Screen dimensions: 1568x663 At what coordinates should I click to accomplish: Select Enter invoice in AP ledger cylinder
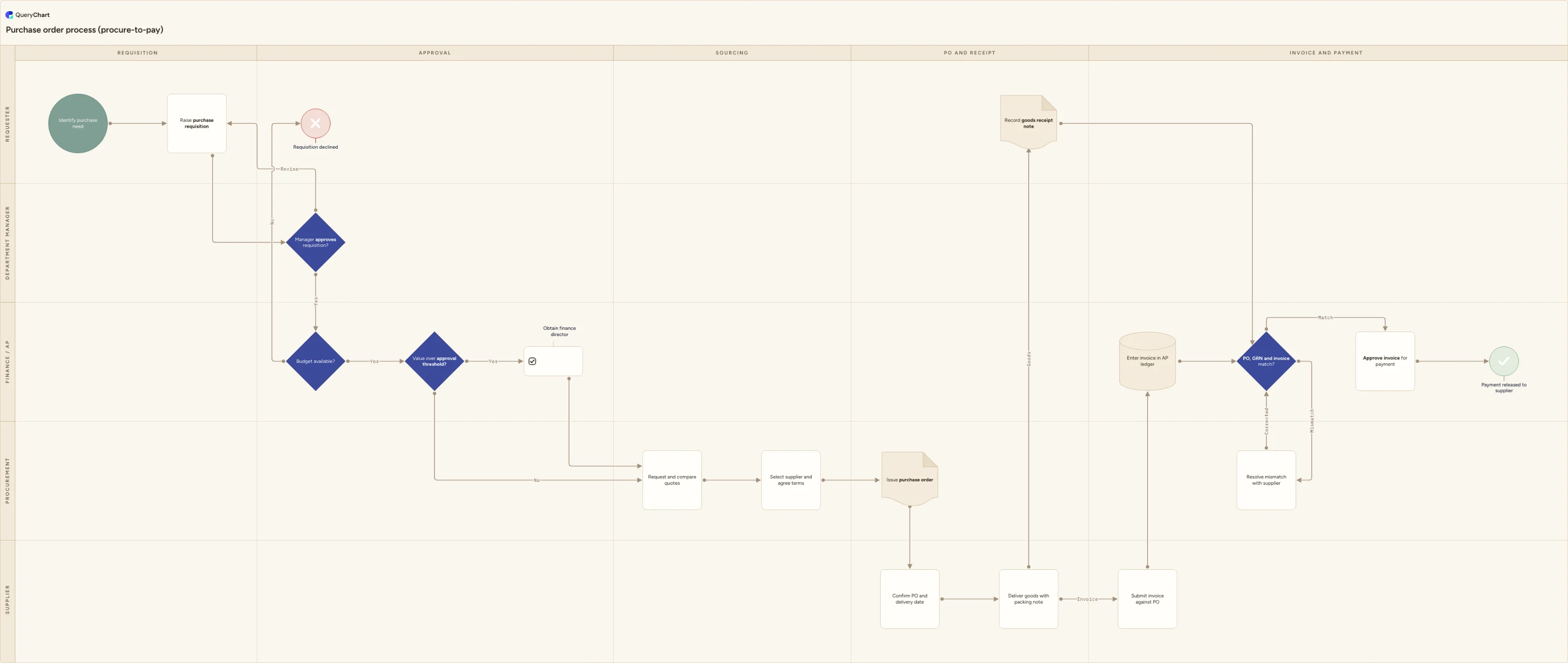click(x=1147, y=361)
